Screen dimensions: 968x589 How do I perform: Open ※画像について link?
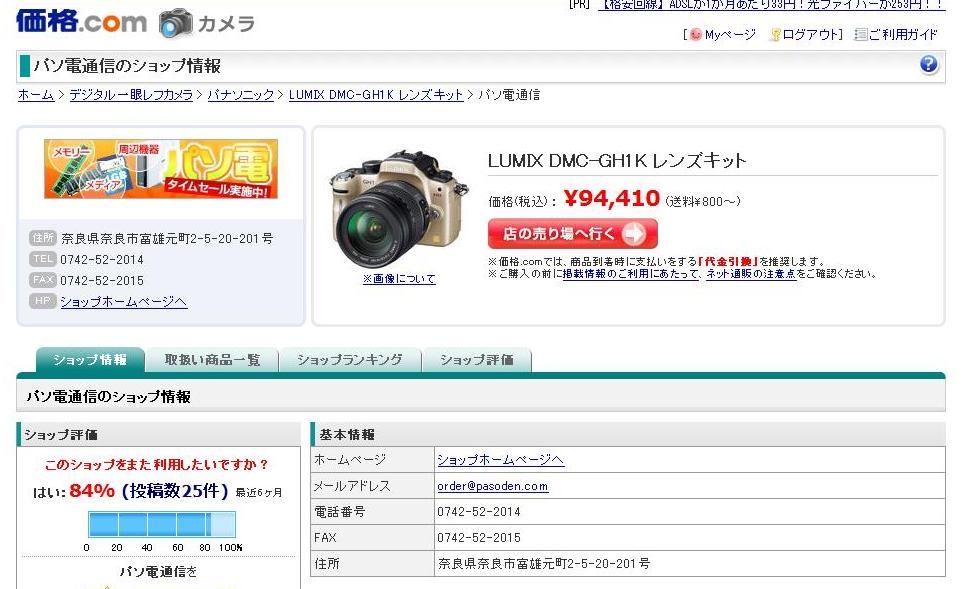pyautogui.click(x=399, y=278)
